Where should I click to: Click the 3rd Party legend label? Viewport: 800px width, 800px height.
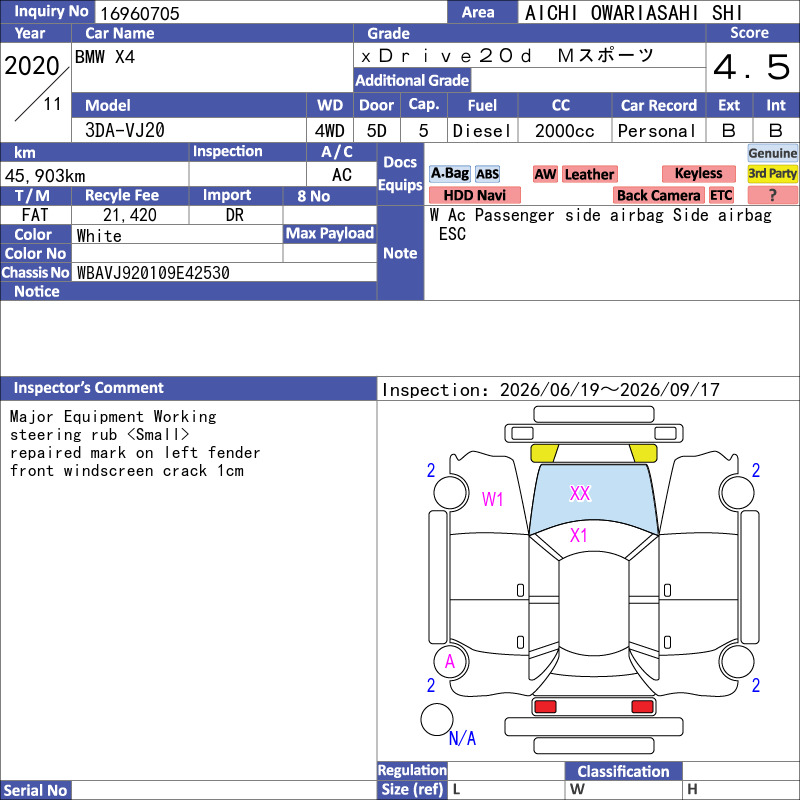(x=772, y=173)
